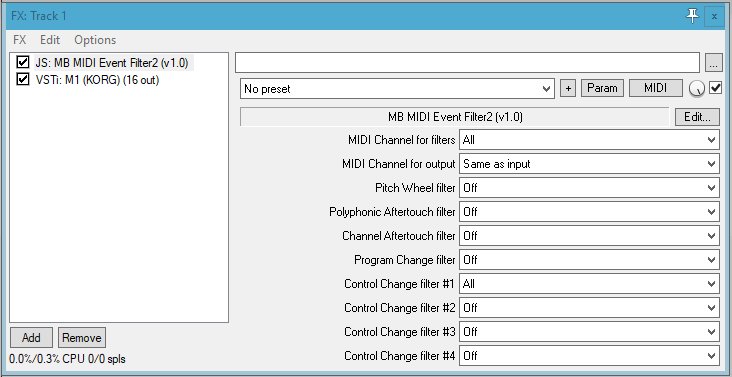Open the FX menu
732x377 pixels.
click(x=20, y=40)
